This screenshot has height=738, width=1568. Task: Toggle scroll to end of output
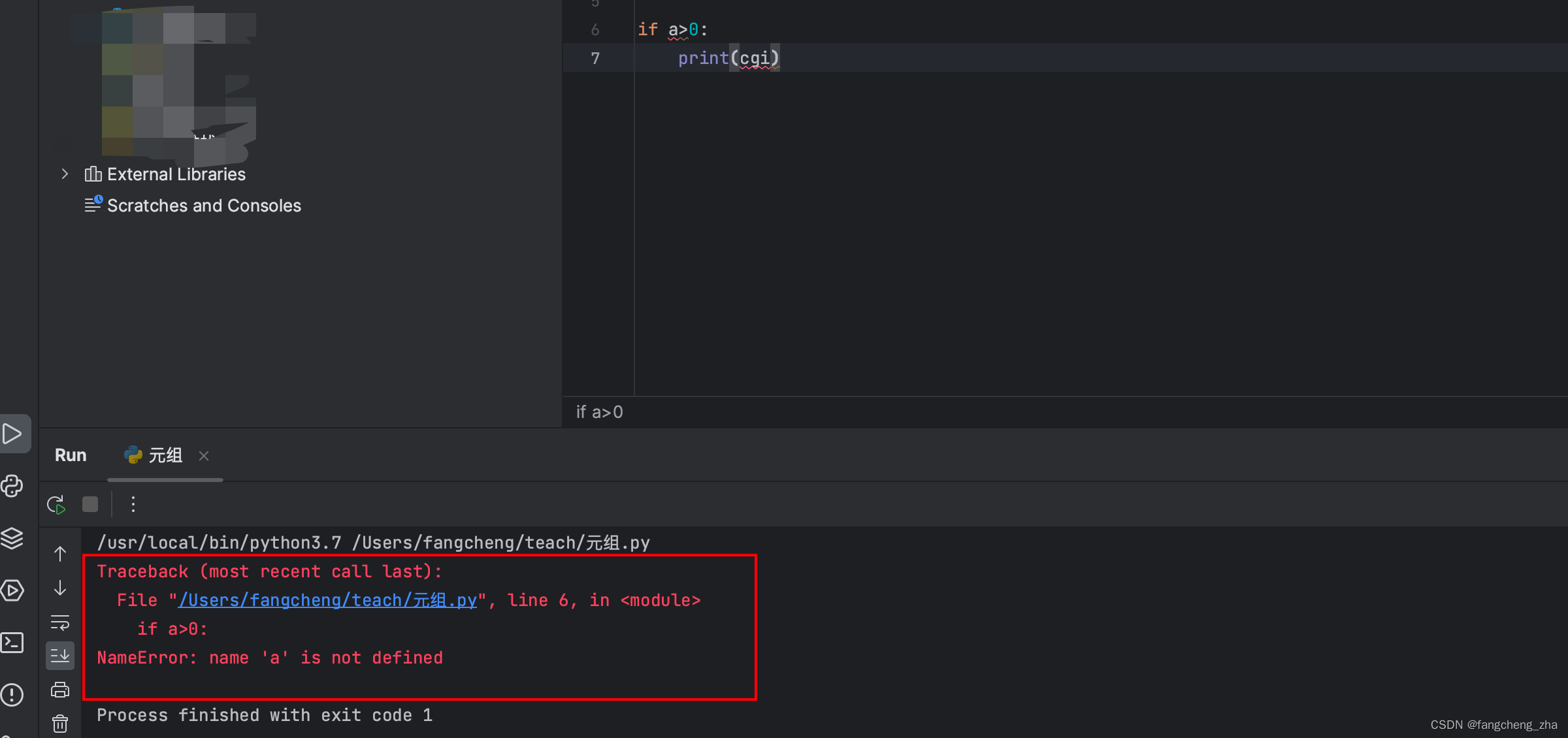tap(60, 656)
